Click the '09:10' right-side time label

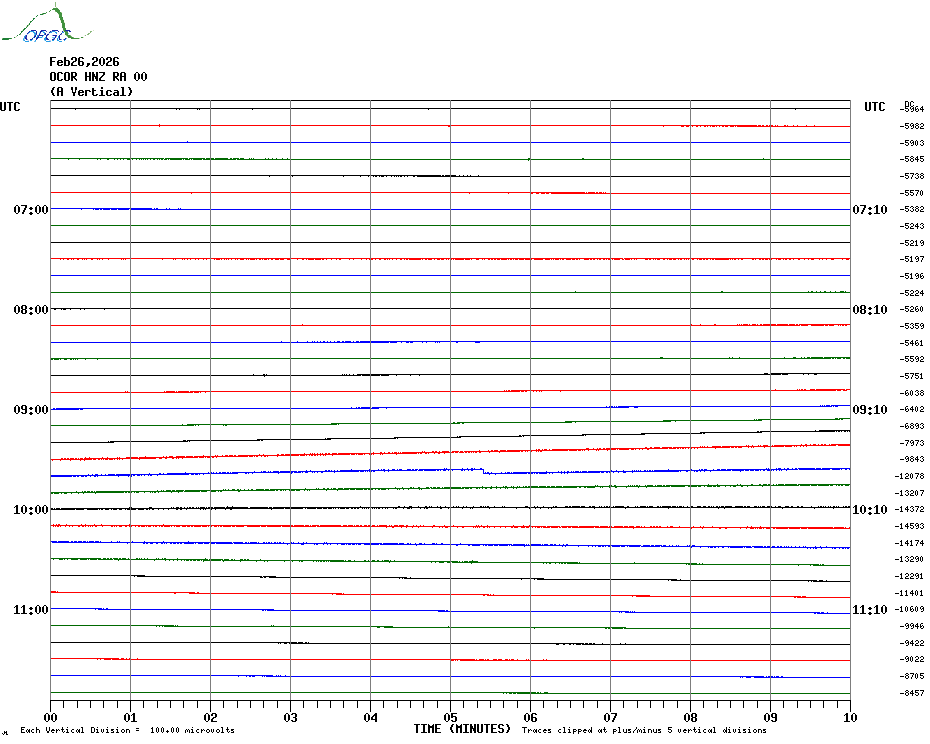click(x=870, y=410)
